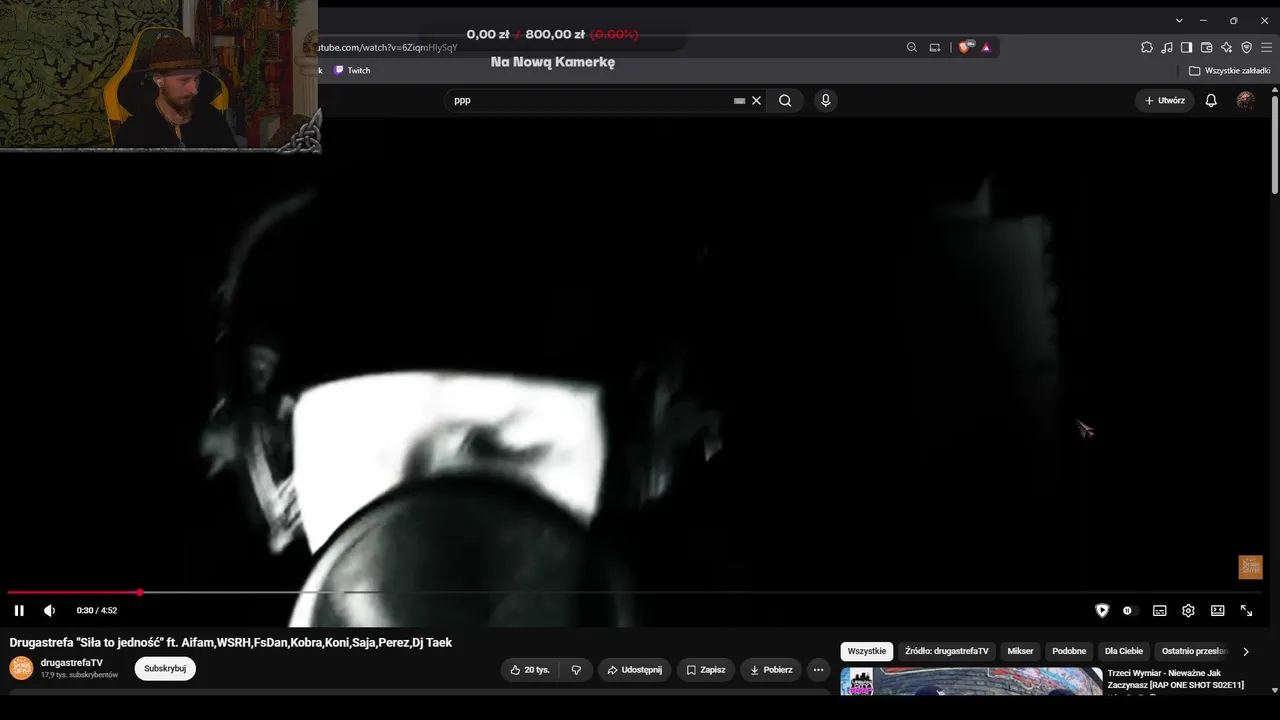This screenshot has height=720, width=1280.
Task: Open more actions three-dot menu
Action: click(x=818, y=669)
